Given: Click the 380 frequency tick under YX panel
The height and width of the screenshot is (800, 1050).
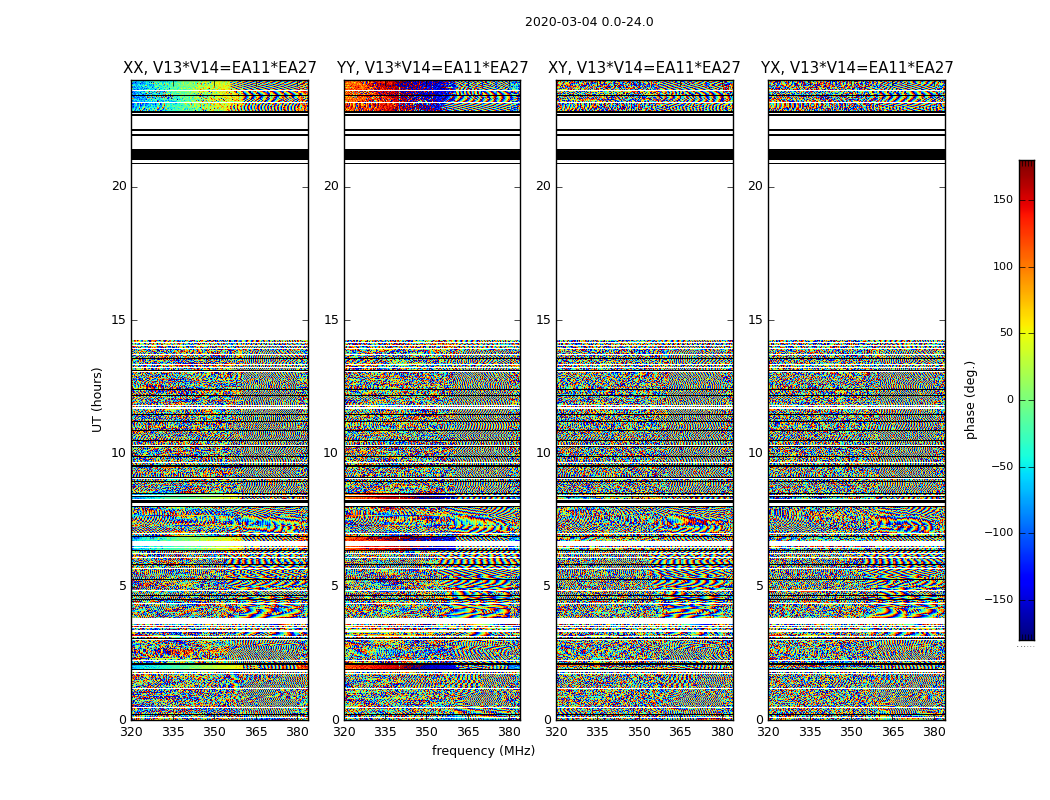Looking at the screenshot, I should (x=934, y=732).
